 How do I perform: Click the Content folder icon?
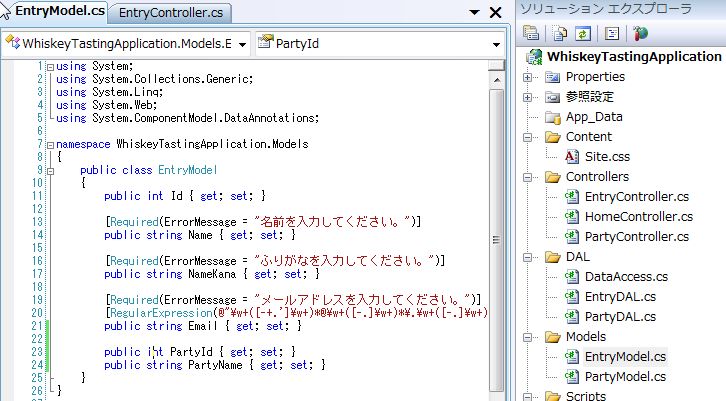553,137
